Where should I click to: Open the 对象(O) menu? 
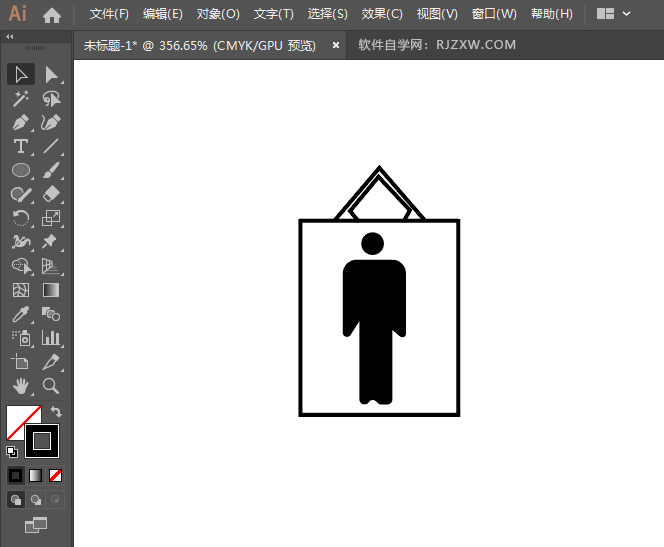click(x=218, y=14)
